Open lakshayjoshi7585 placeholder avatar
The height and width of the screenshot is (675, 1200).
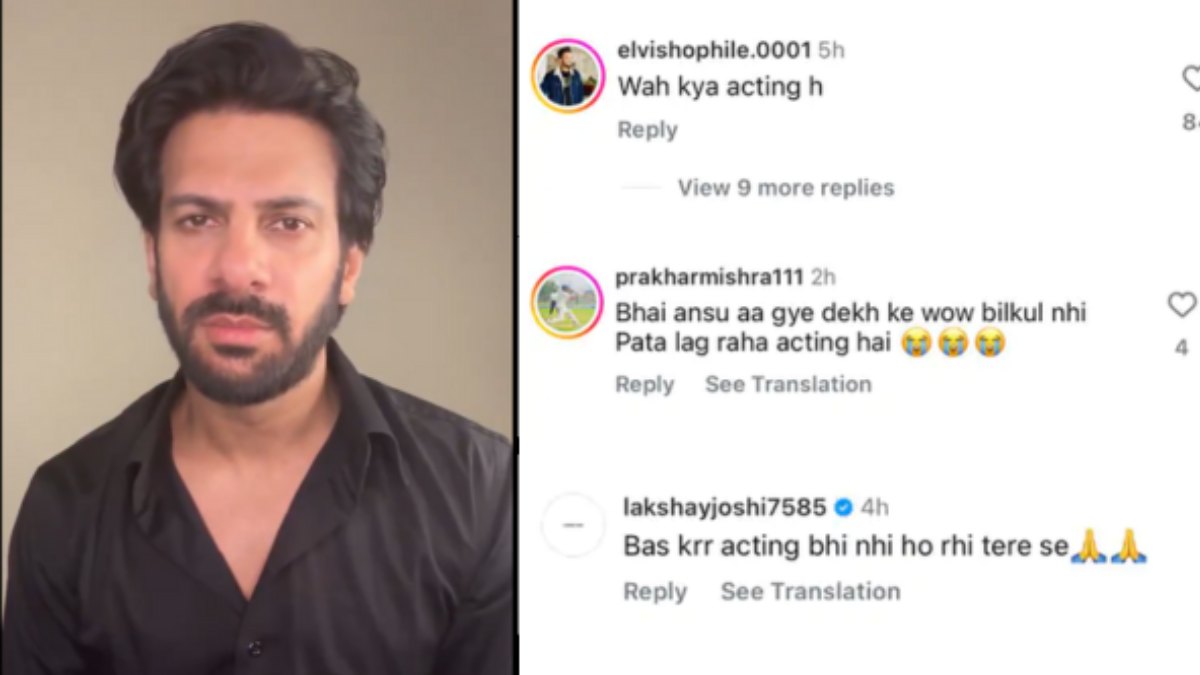click(x=573, y=525)
